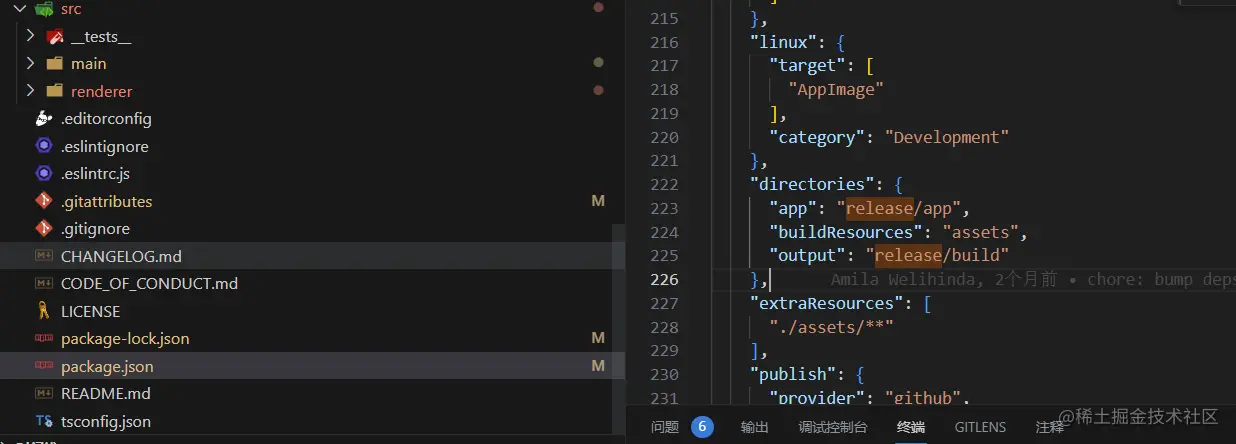This screenshot has width=1236, height=444.
Task: Select the renderer folder label
Action: tap(102, 91)
